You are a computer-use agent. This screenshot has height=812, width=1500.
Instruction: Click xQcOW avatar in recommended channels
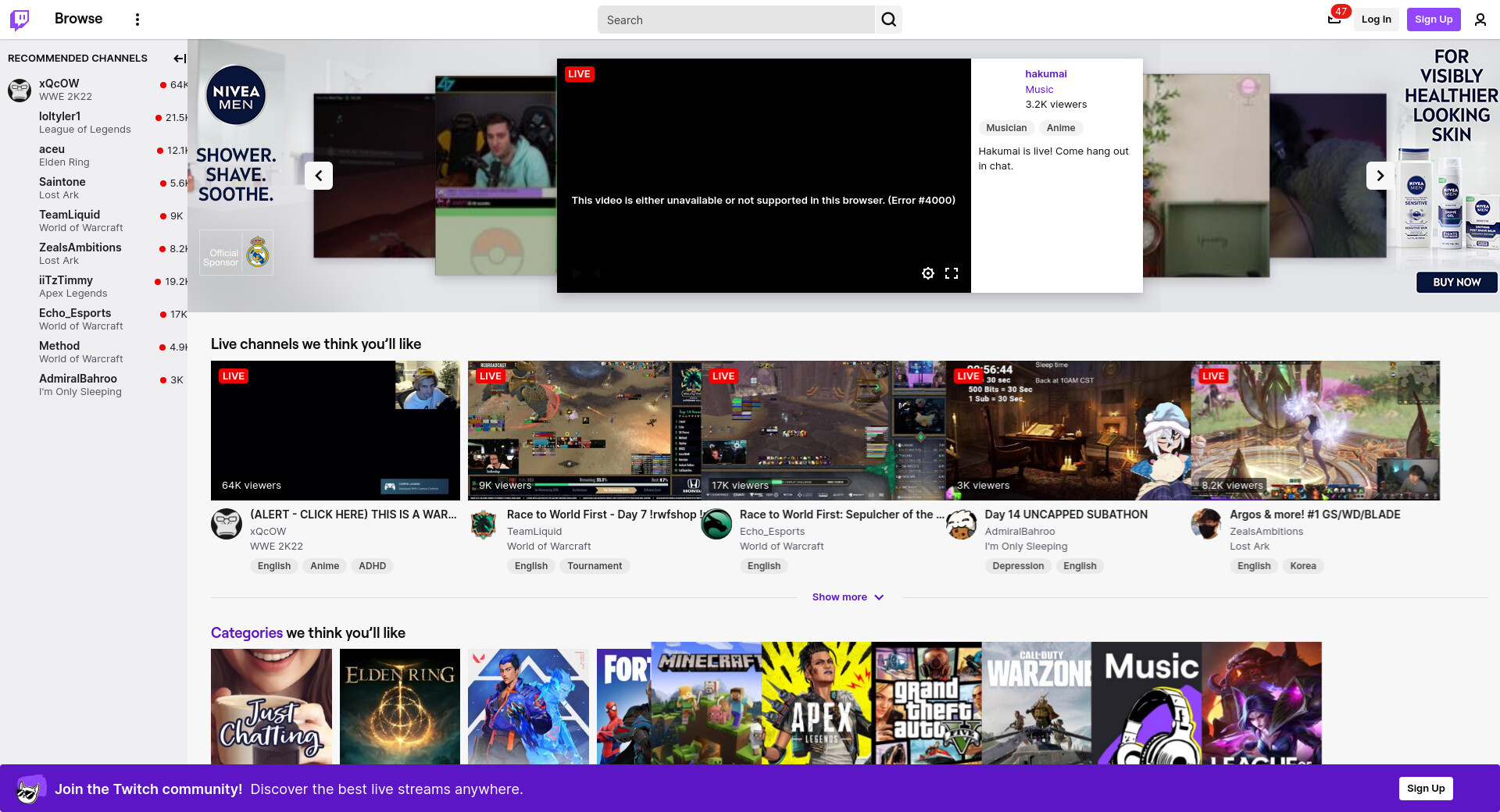point(20,90)
